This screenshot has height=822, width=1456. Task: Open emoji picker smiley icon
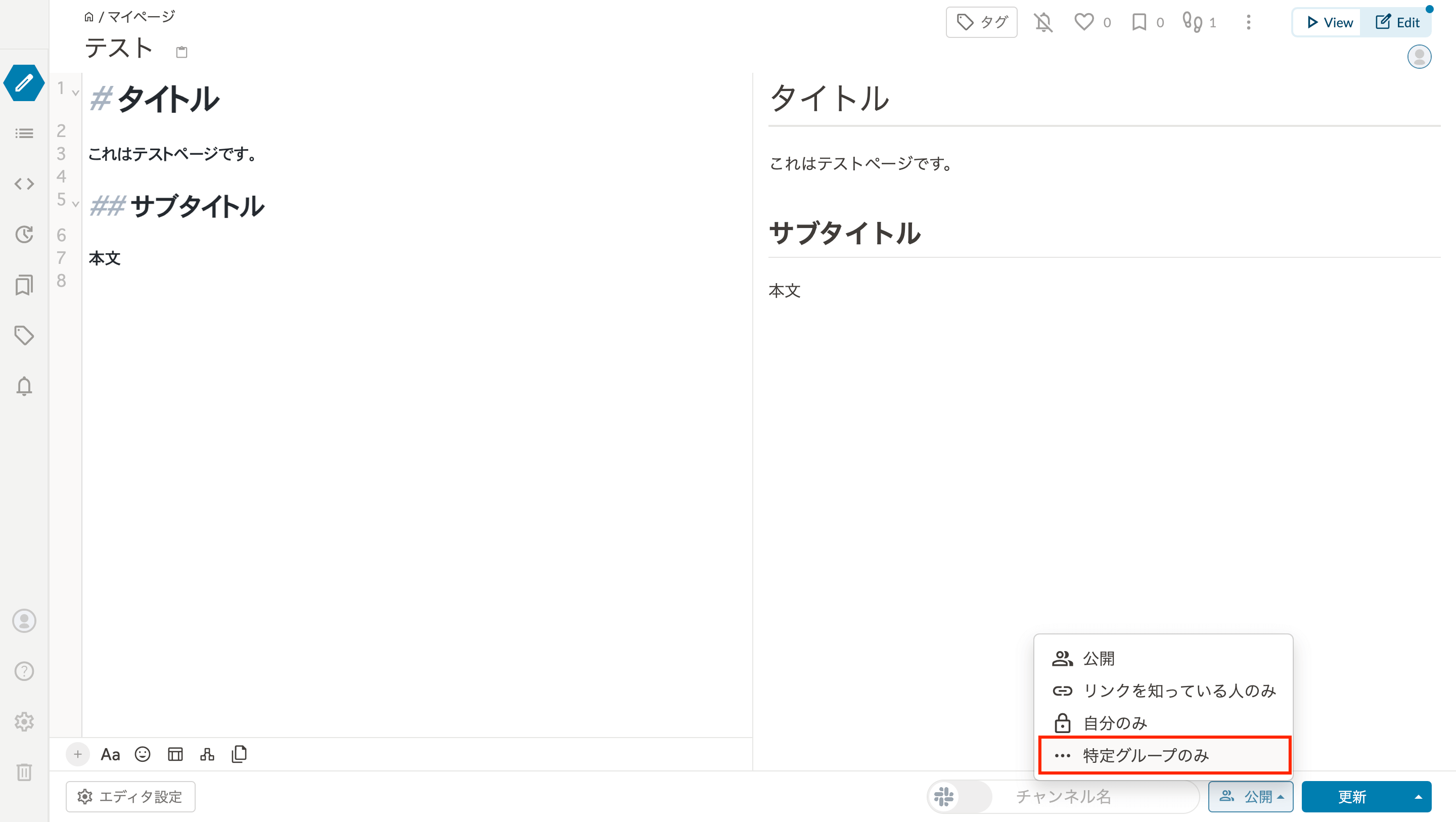click(x=143, y=754)
